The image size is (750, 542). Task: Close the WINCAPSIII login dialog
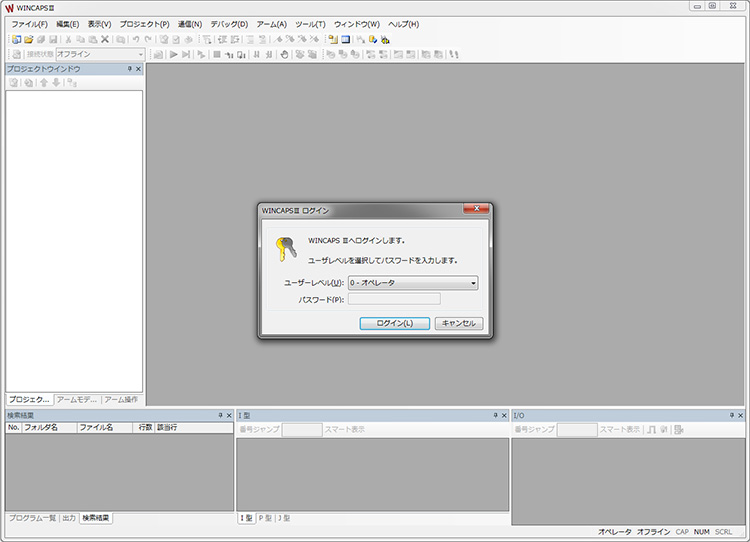(476, 209)
